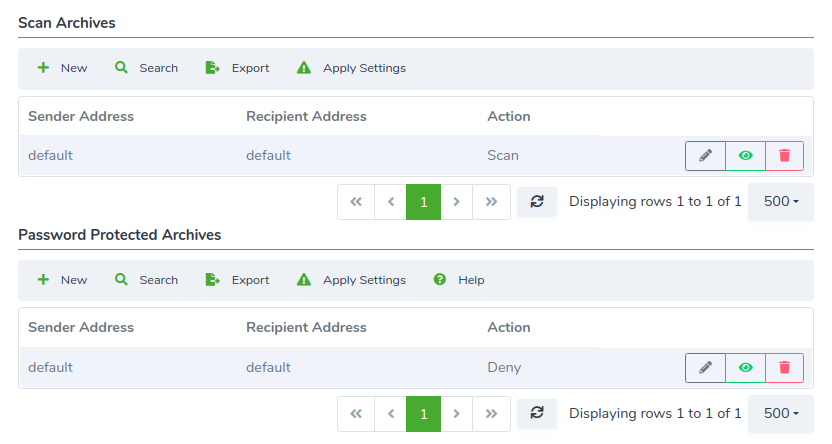Click Recipient Address header in Scan Archives table

click(306, 116)
